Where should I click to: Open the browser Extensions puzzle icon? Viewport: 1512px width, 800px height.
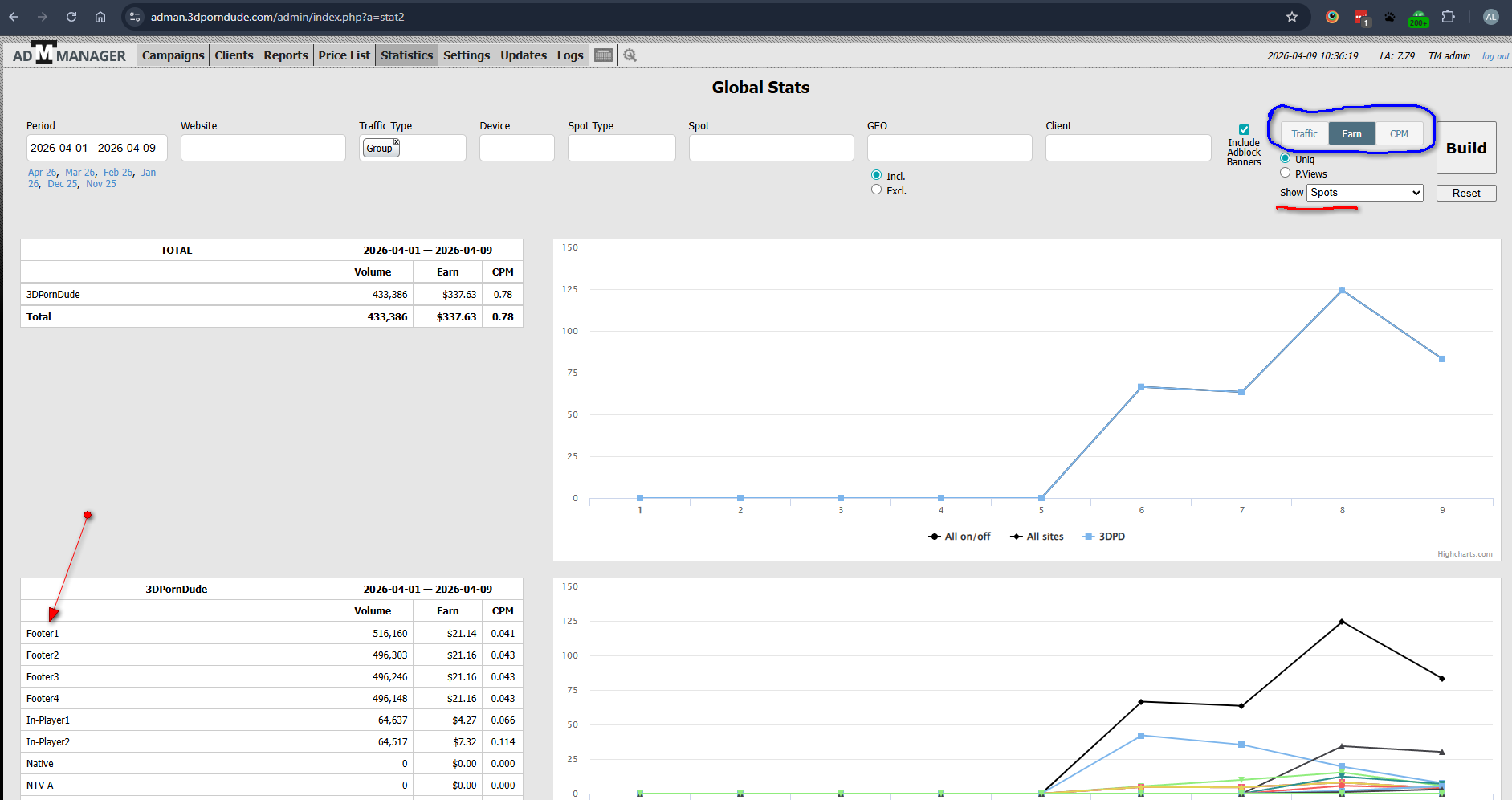(x=1449, y=17)
